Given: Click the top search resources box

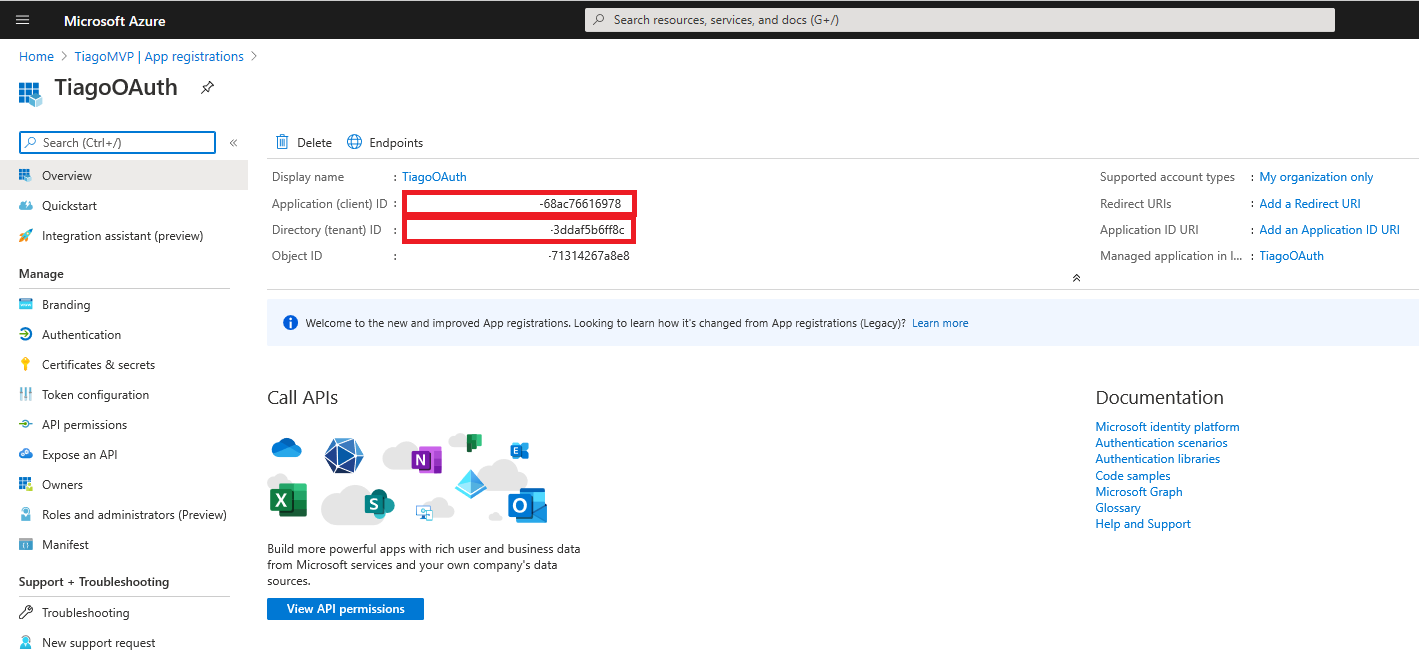Looking at the screenshot, I should [959, 20].
